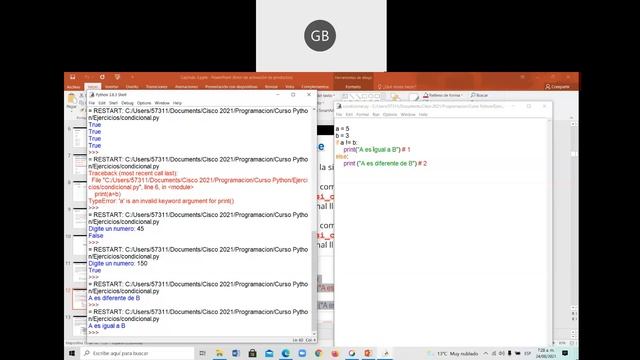Viewport: 640px width, 360px height.
Task: Click 'Digite un numero: 150' shell output
Action: pos(118,263)
